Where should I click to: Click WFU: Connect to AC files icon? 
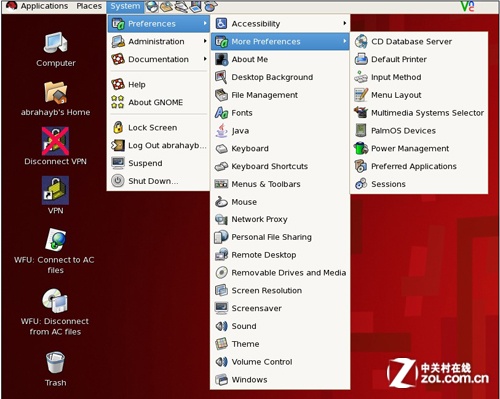(x=55, y=240)
